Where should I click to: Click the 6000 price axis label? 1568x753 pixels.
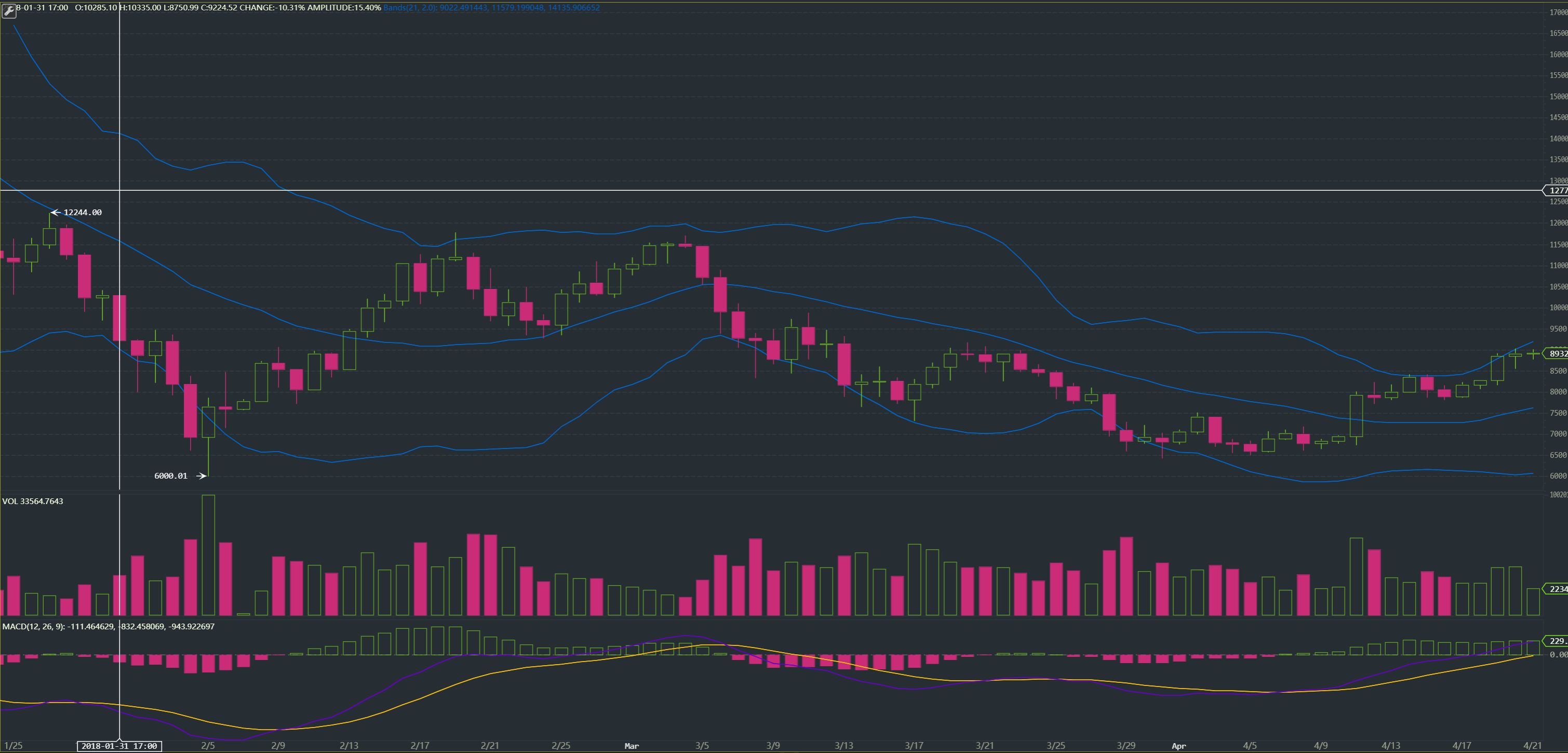[x=1559, y=476]
